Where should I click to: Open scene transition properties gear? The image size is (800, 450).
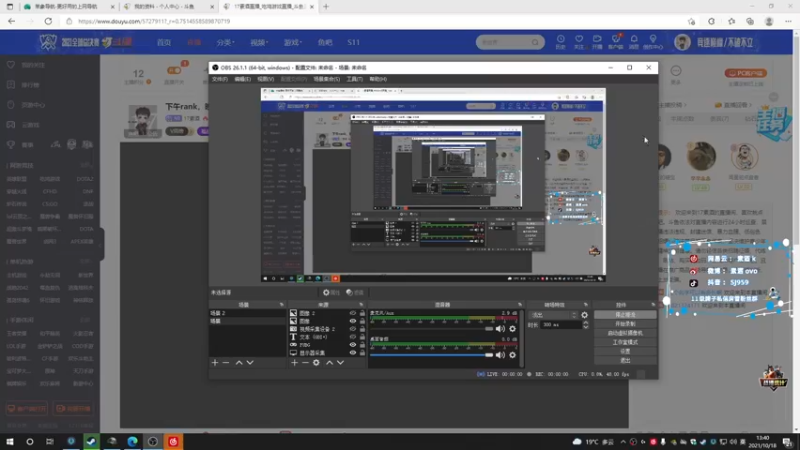pos(585,315)
